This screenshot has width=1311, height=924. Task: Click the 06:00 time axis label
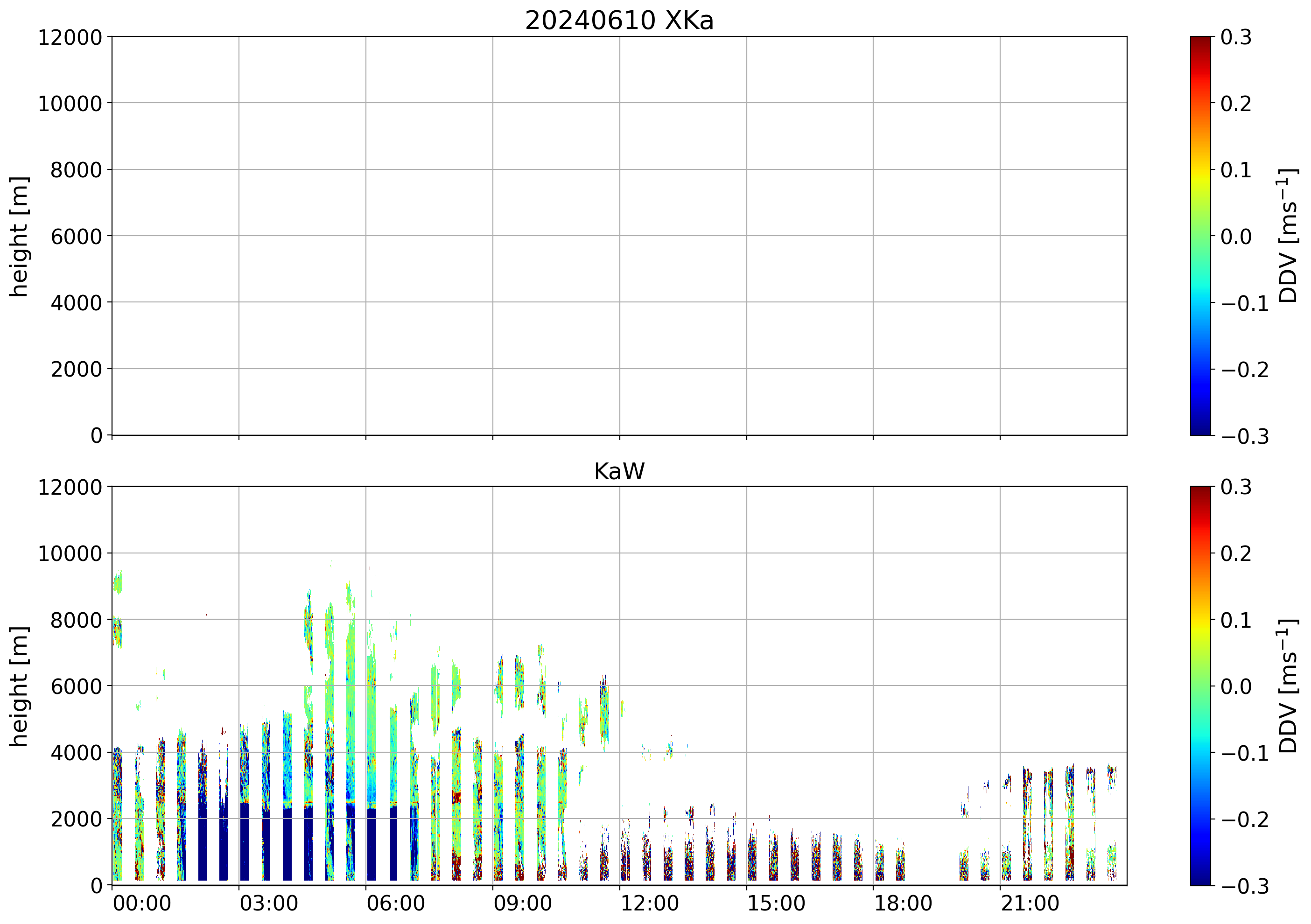point(396,903)
